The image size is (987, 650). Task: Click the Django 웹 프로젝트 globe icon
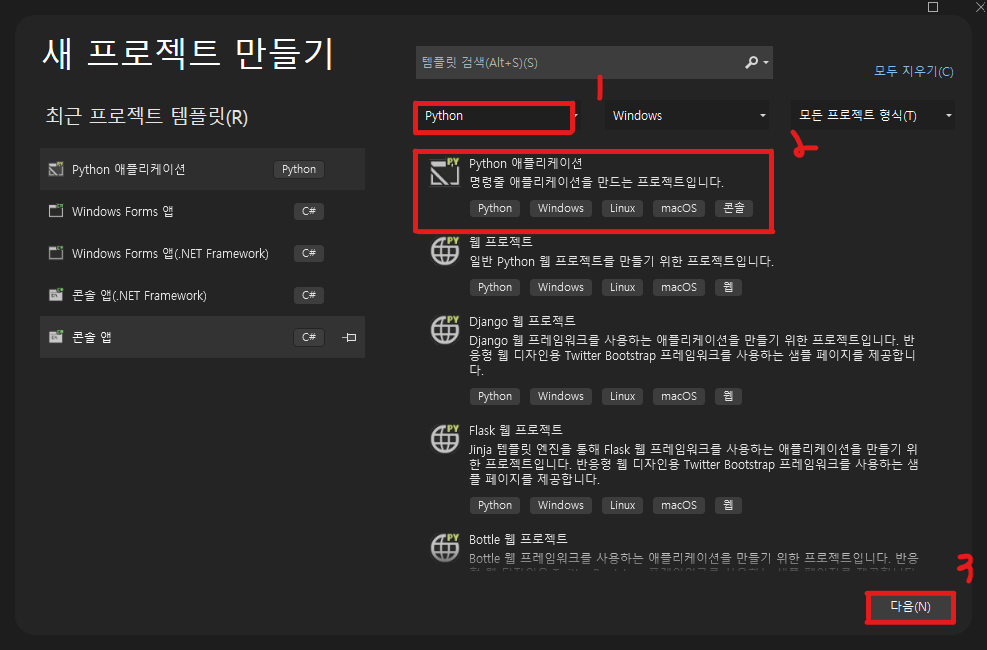(444, 330)
